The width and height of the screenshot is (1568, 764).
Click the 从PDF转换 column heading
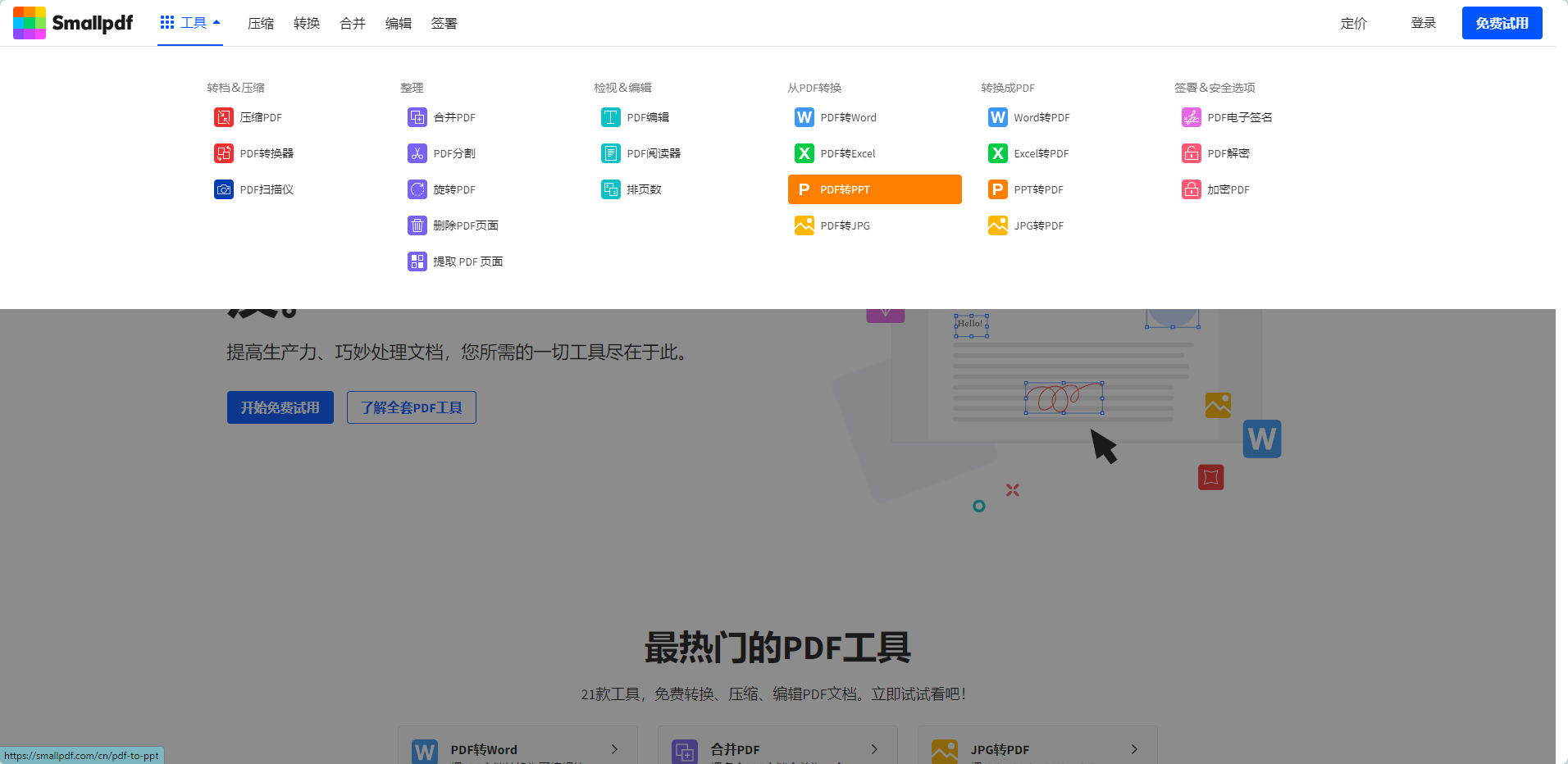pos(814,88)
